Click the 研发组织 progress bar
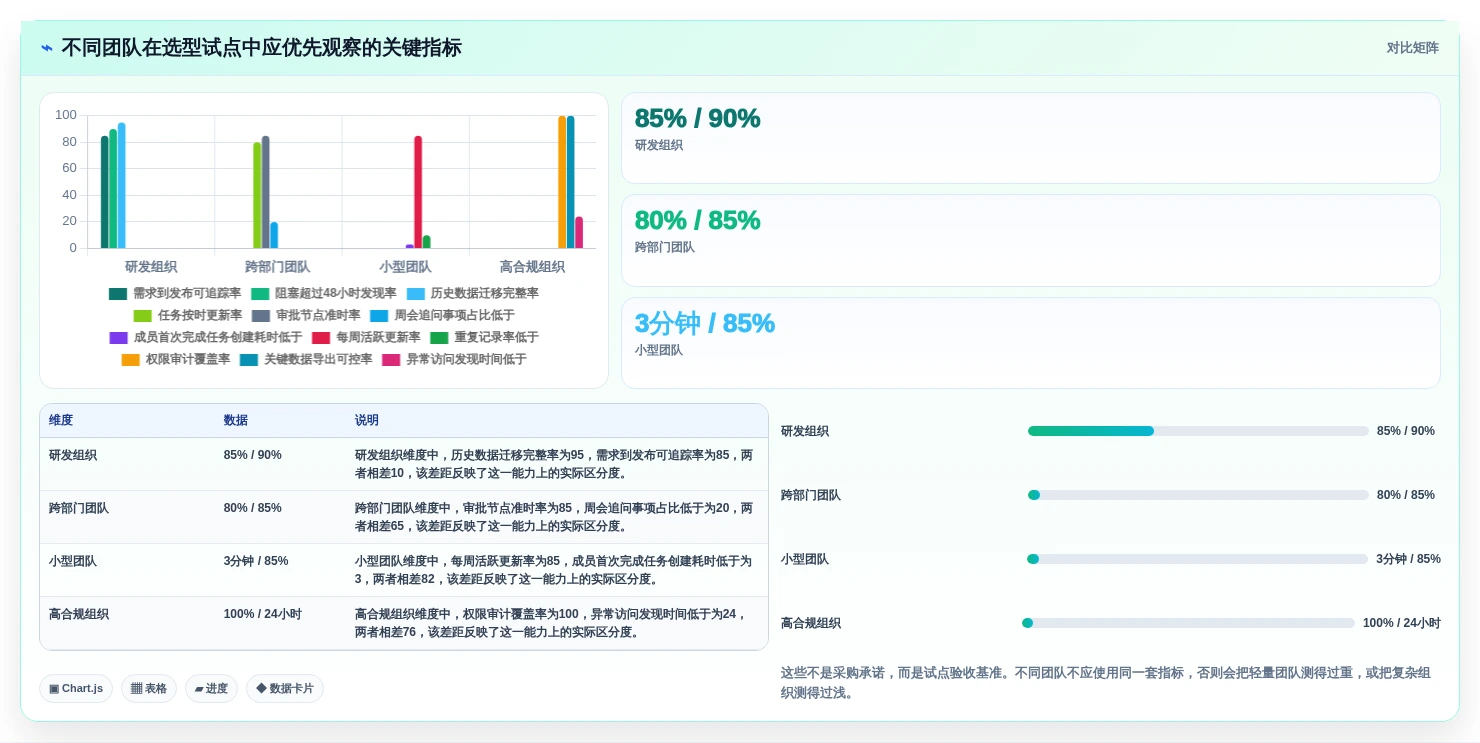 click(1198, 431)
